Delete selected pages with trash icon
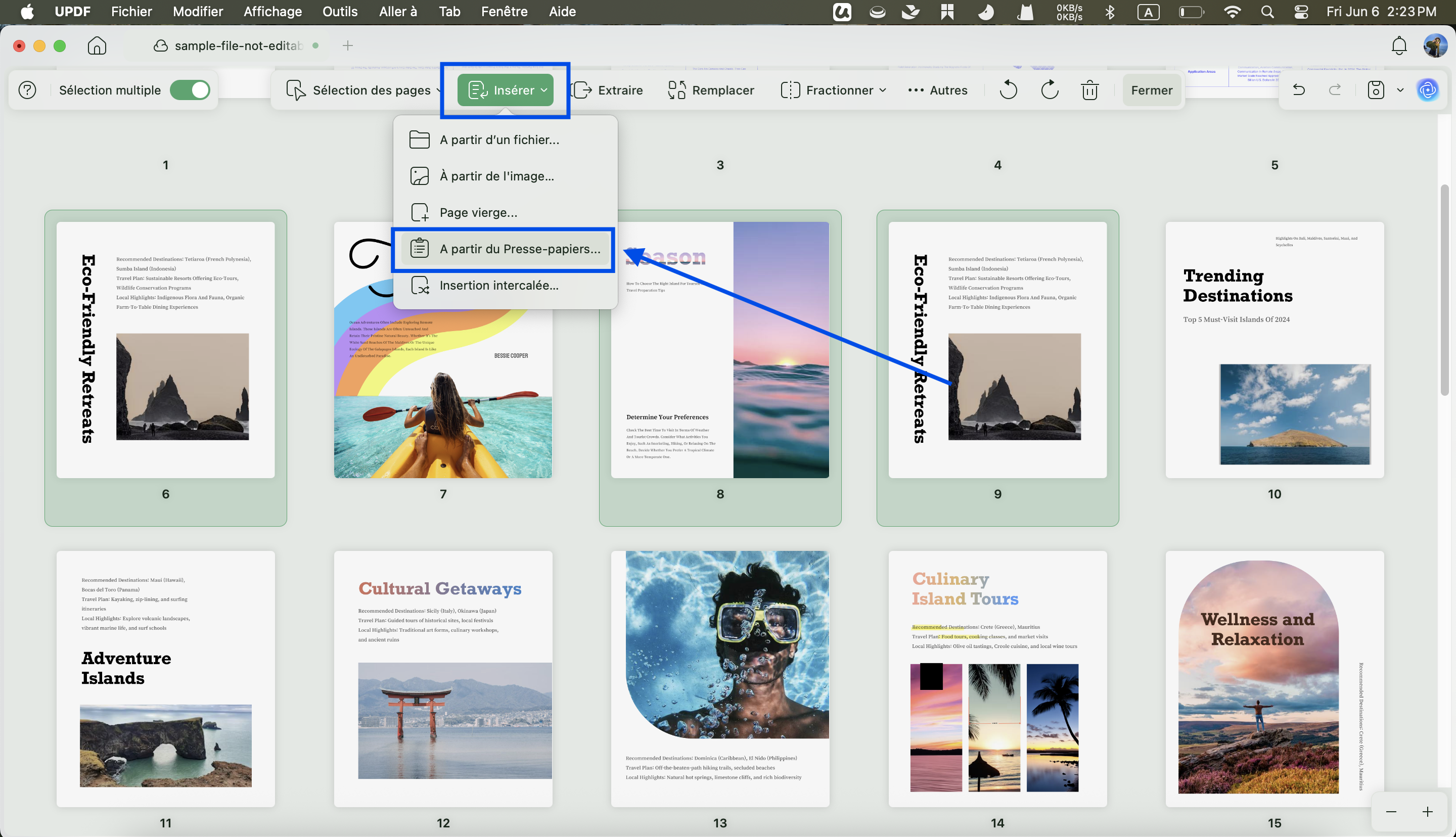Screen dimensions: 1456x837 click(x=1089, y=90)
